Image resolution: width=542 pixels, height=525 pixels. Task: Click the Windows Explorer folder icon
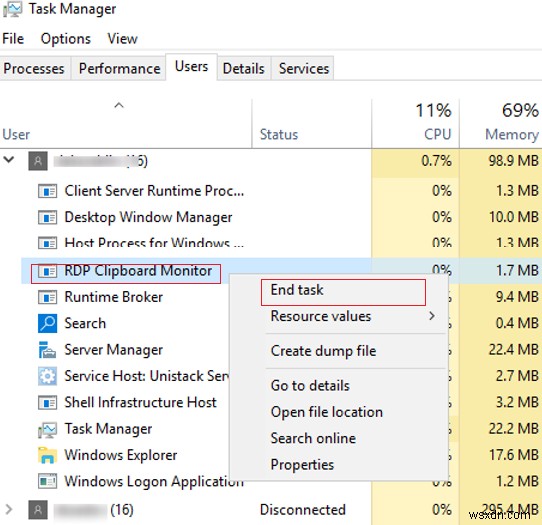tap(47, 455)
